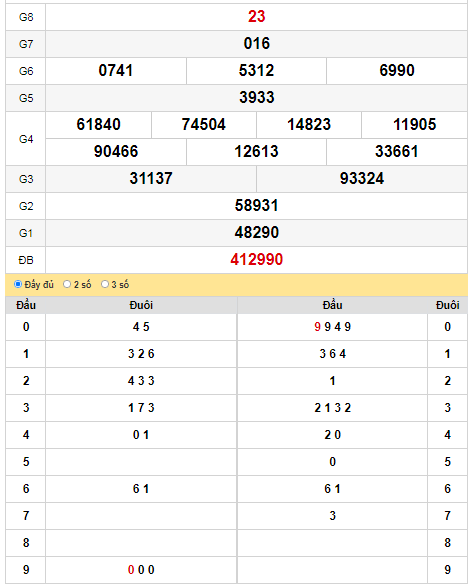This screenshot has height=585, width=470.
Task: Click the G2 row label
Action: (x=26, y=206)
